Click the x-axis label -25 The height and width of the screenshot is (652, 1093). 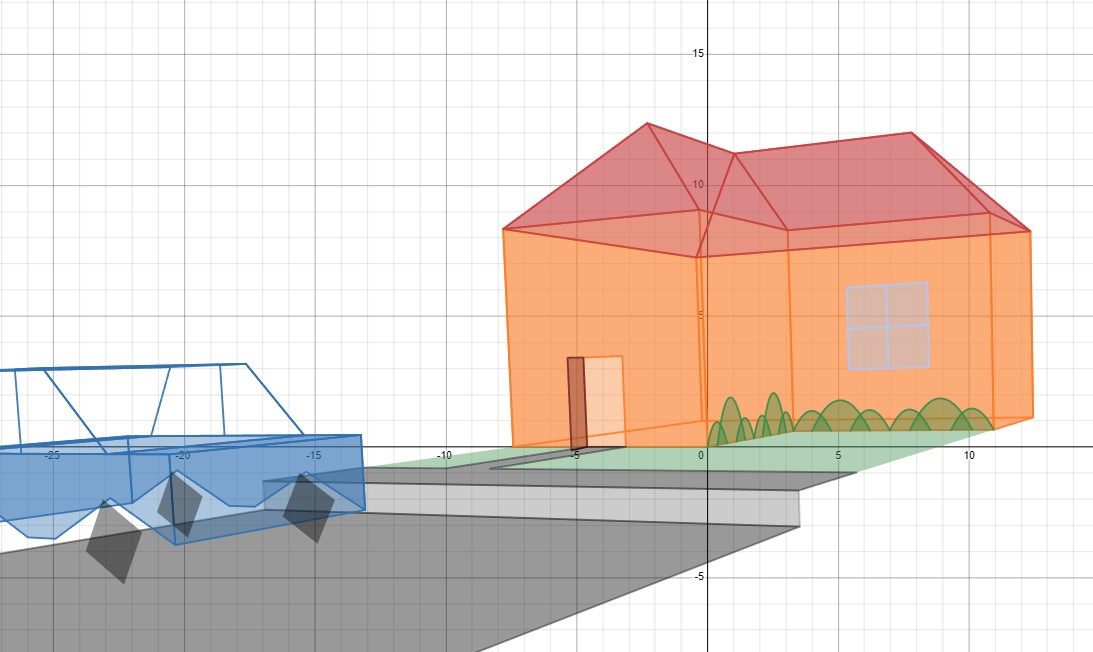click(x=52, y=455)
